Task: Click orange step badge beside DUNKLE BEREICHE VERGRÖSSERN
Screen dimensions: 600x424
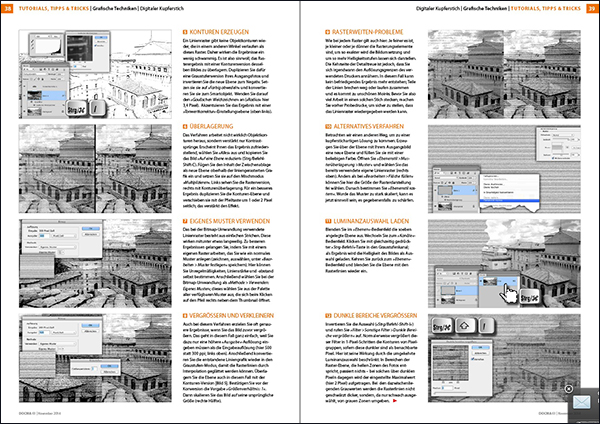Action: (x=328, y=316)
